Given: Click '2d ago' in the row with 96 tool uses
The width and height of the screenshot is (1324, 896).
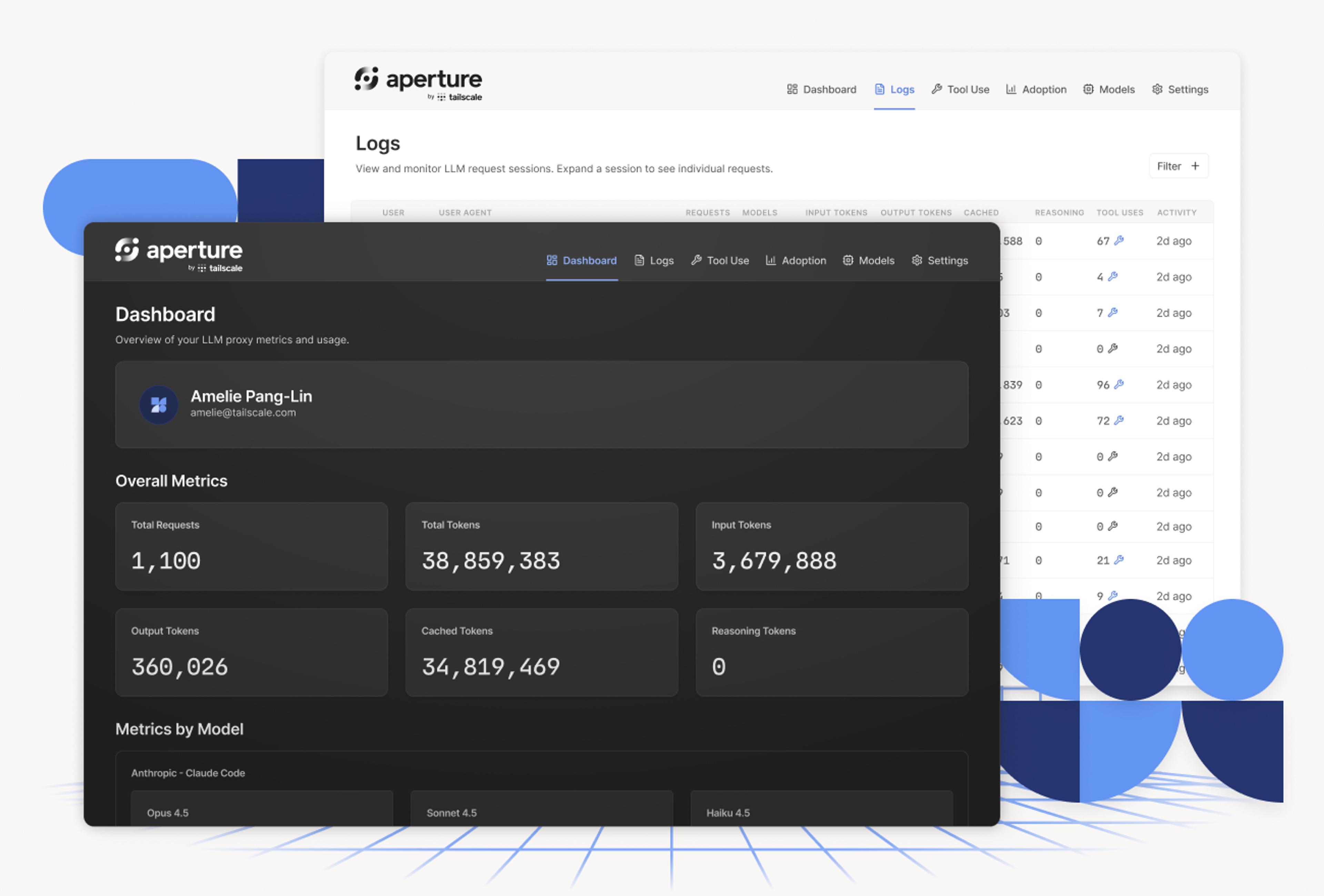Looking at the screenshot, I should tap(1174, 385).
